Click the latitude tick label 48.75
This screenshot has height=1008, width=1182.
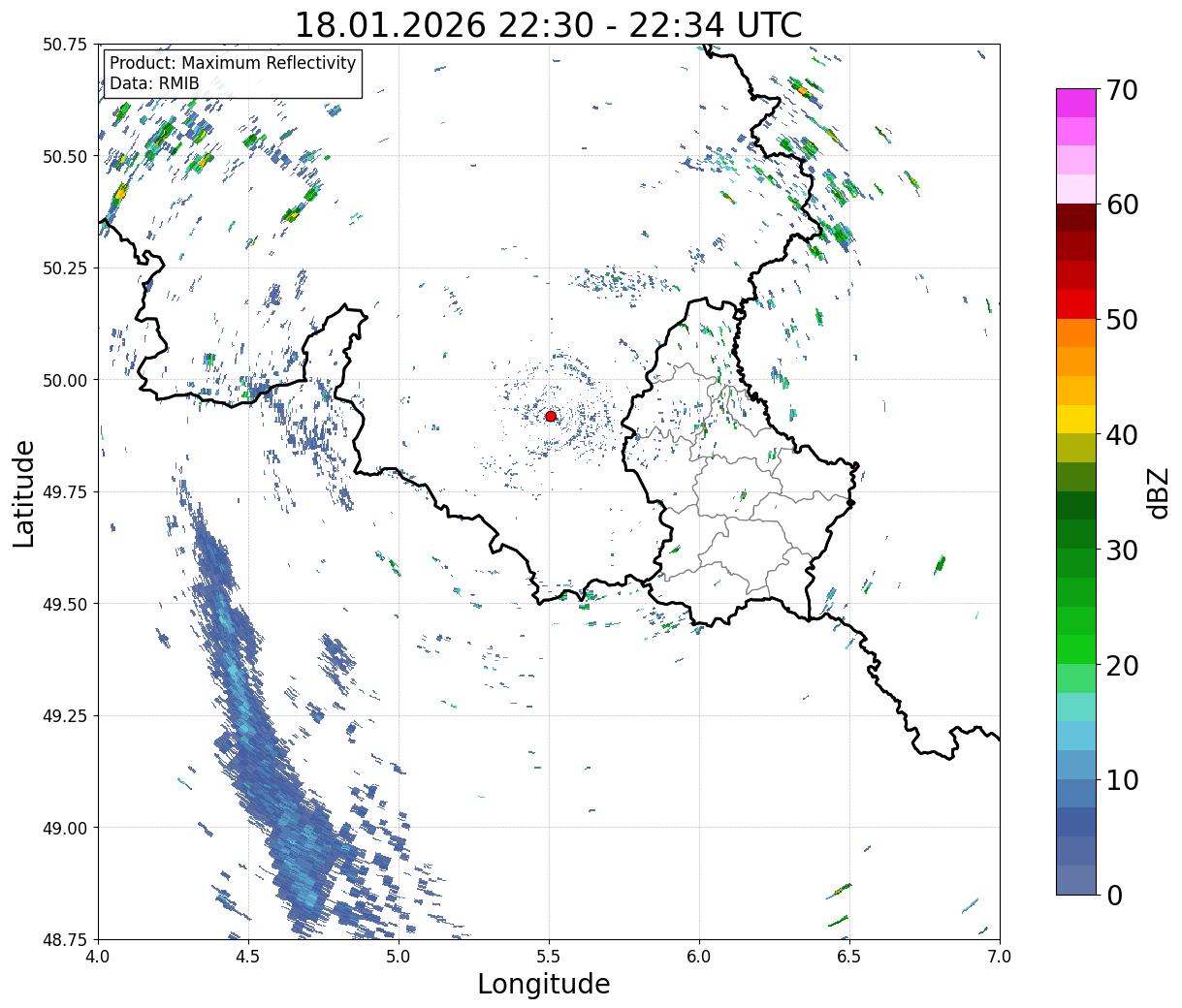[65, 939]
